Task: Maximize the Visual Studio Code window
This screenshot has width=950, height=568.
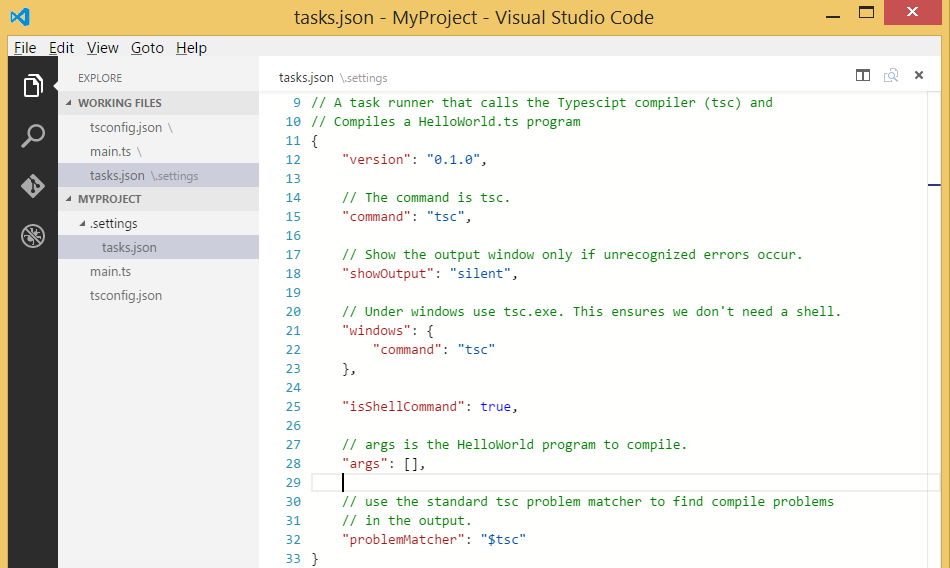Action: click(866, 13)
